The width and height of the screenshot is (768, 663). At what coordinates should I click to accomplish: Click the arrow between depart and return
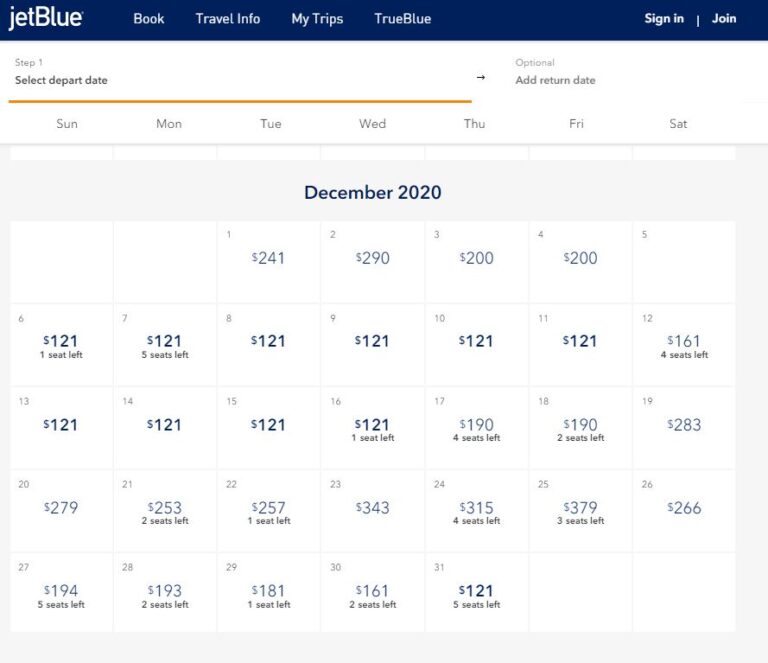click(480, 77)
